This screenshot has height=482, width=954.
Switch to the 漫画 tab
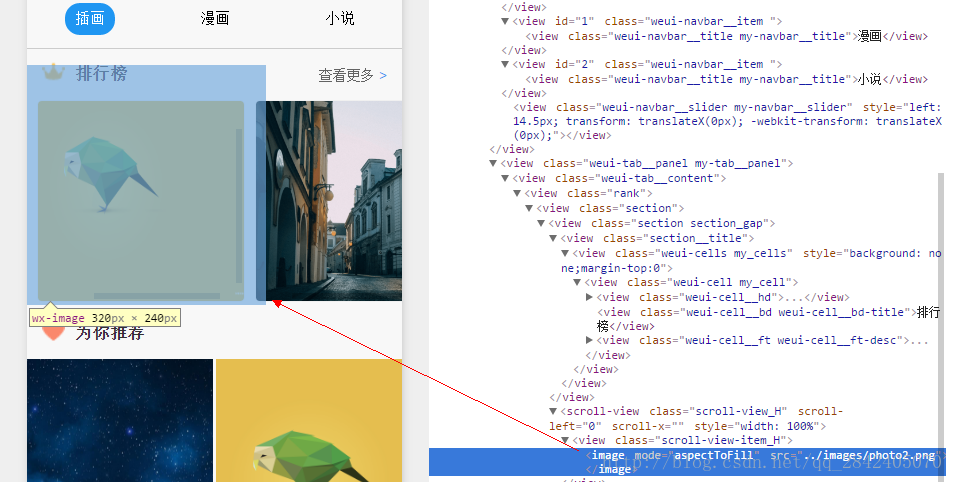click(x=215, y=19)
